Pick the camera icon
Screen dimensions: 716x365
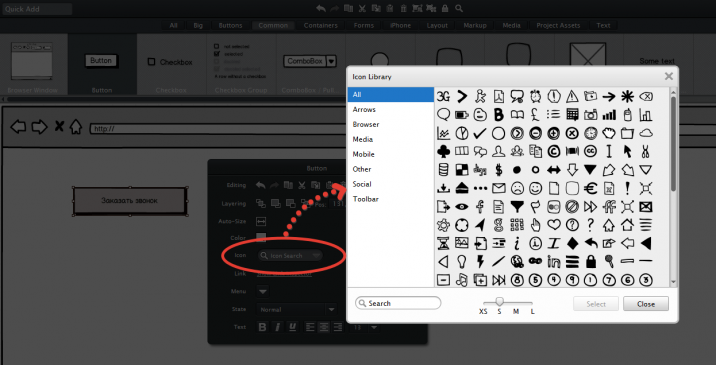click(x=590, y=115)
